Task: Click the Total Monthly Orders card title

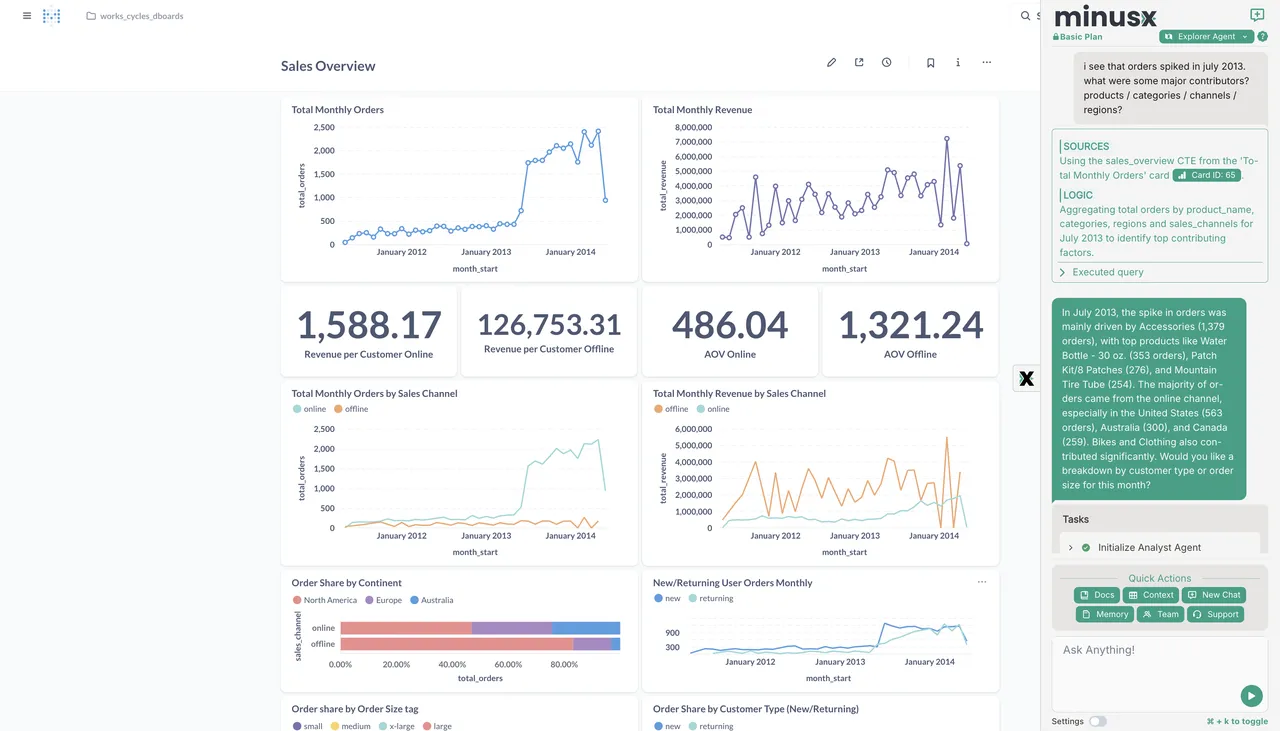Action: 337,110
